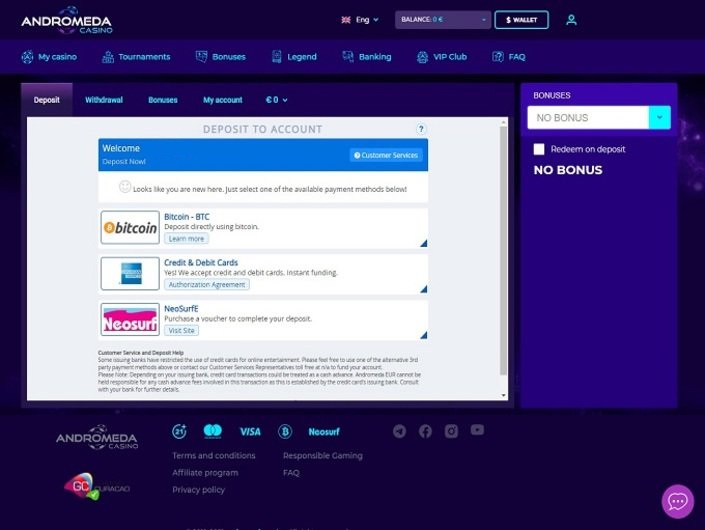Viewport: 705px width, 530px height.
Task: Enable Redeem on deposit checkbox
Action: (x=540, y=149)
